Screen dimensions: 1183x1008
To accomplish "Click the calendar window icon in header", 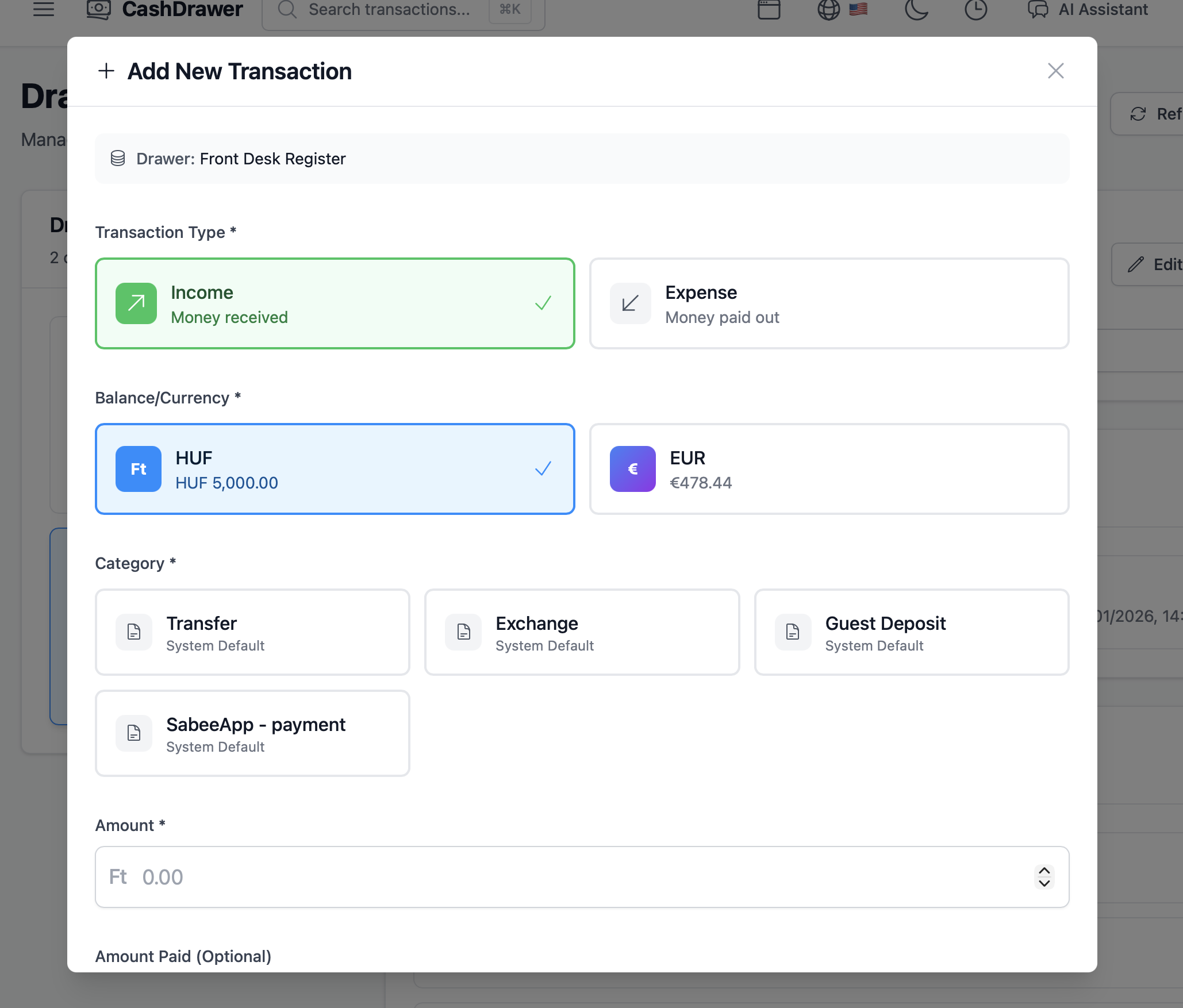I will tap(769, 9).
